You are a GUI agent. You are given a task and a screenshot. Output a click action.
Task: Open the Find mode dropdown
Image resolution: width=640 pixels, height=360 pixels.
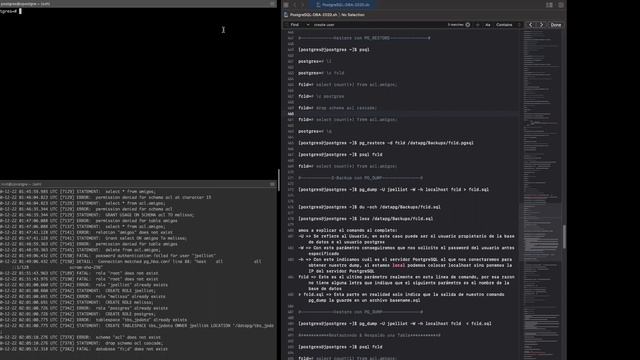(299, 25)
